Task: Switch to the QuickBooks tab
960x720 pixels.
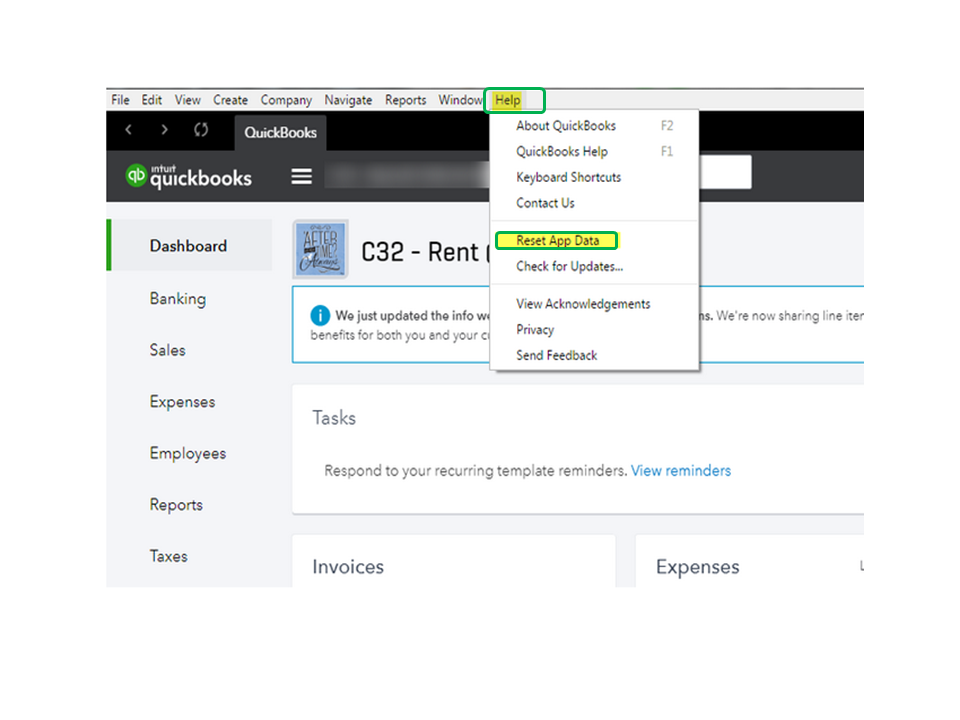Action: [280, 132]
